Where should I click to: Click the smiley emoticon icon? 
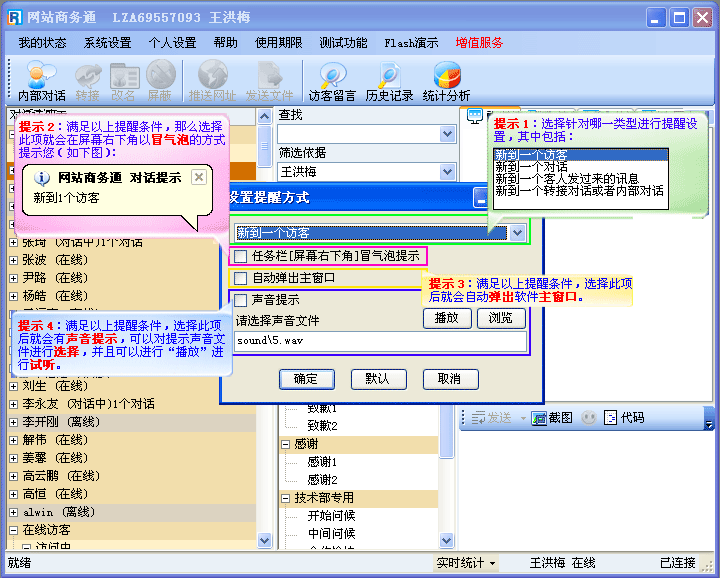589,417
